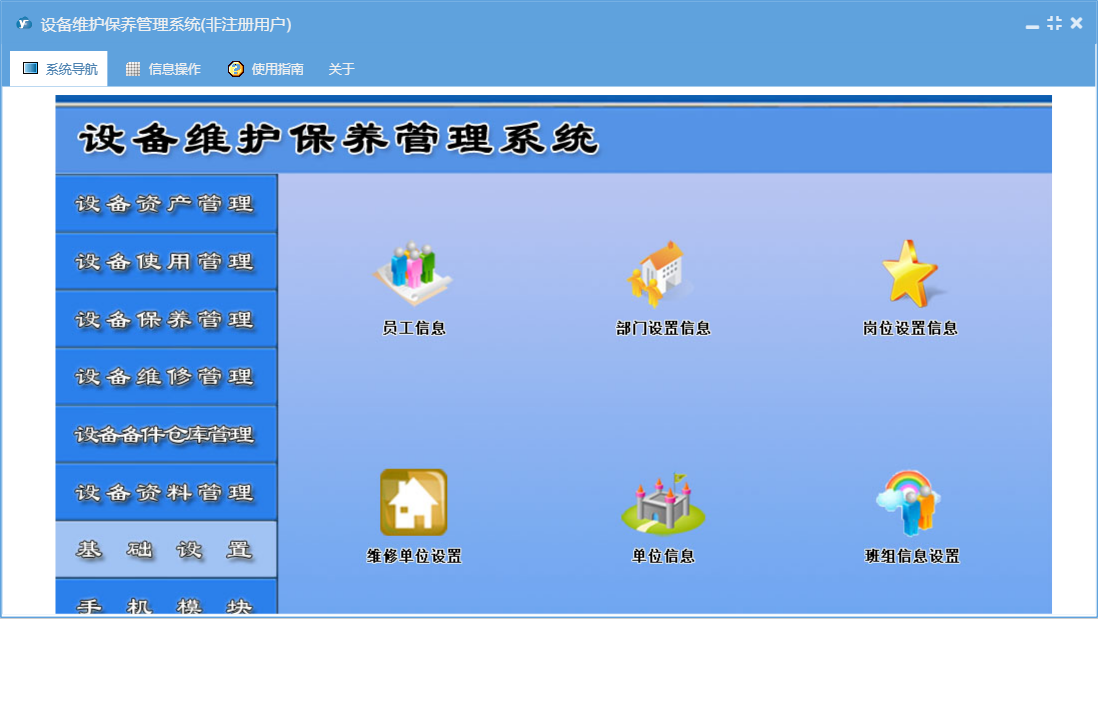Click the 员工信息 label

[x=414, y=328]
